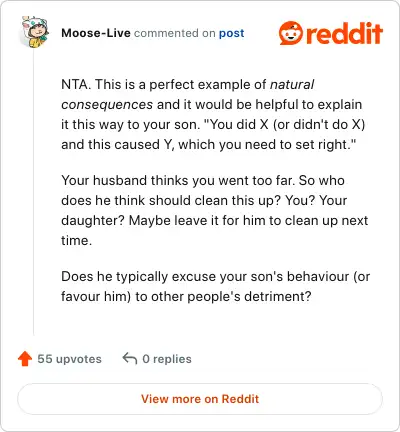Click the orange 'reddit' wordmark logo
Image resolution: width=400 pixels, height=432 pixels.
point(344,33)
